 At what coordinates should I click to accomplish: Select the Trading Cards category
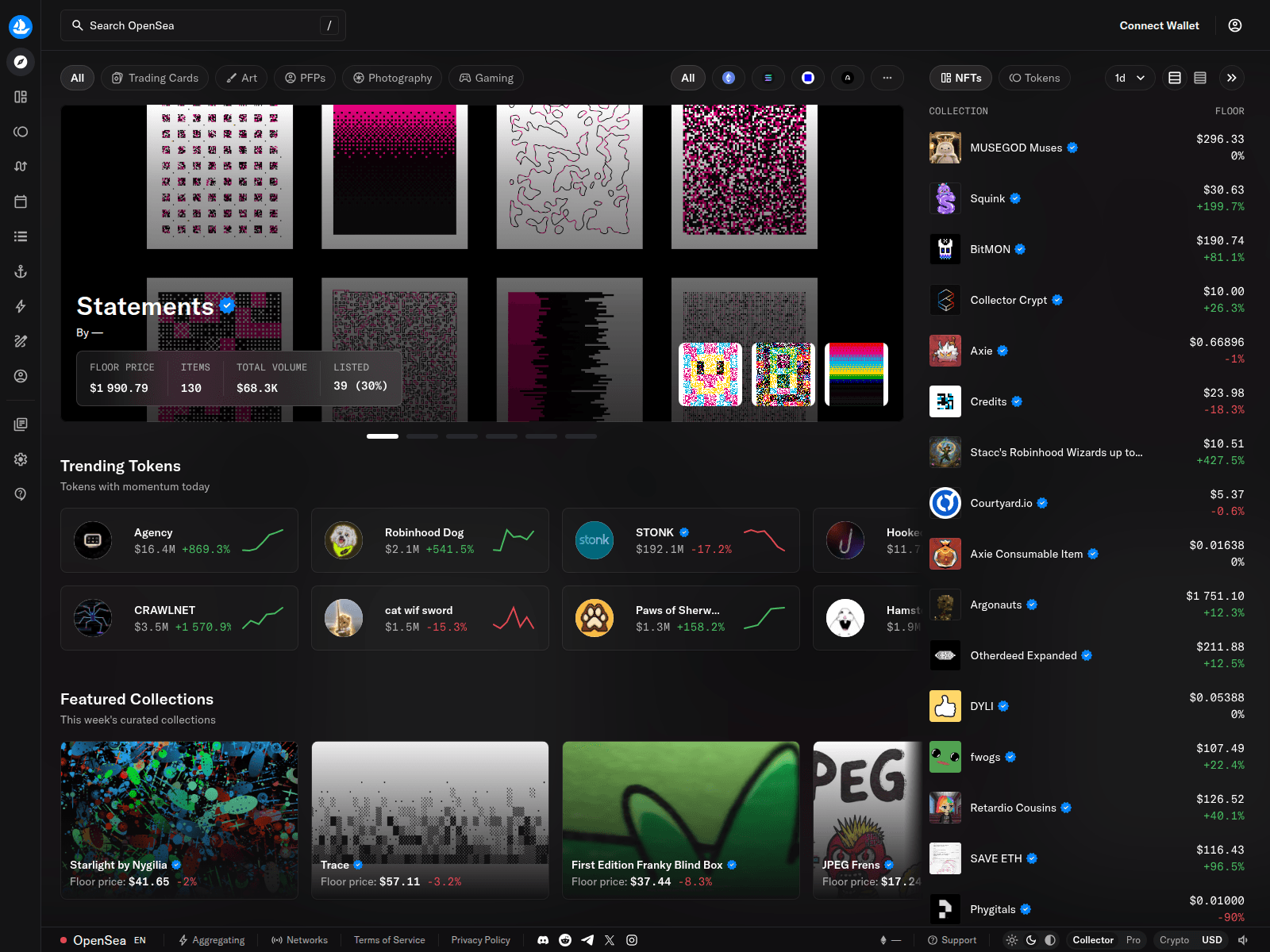[x=155, y=78]
